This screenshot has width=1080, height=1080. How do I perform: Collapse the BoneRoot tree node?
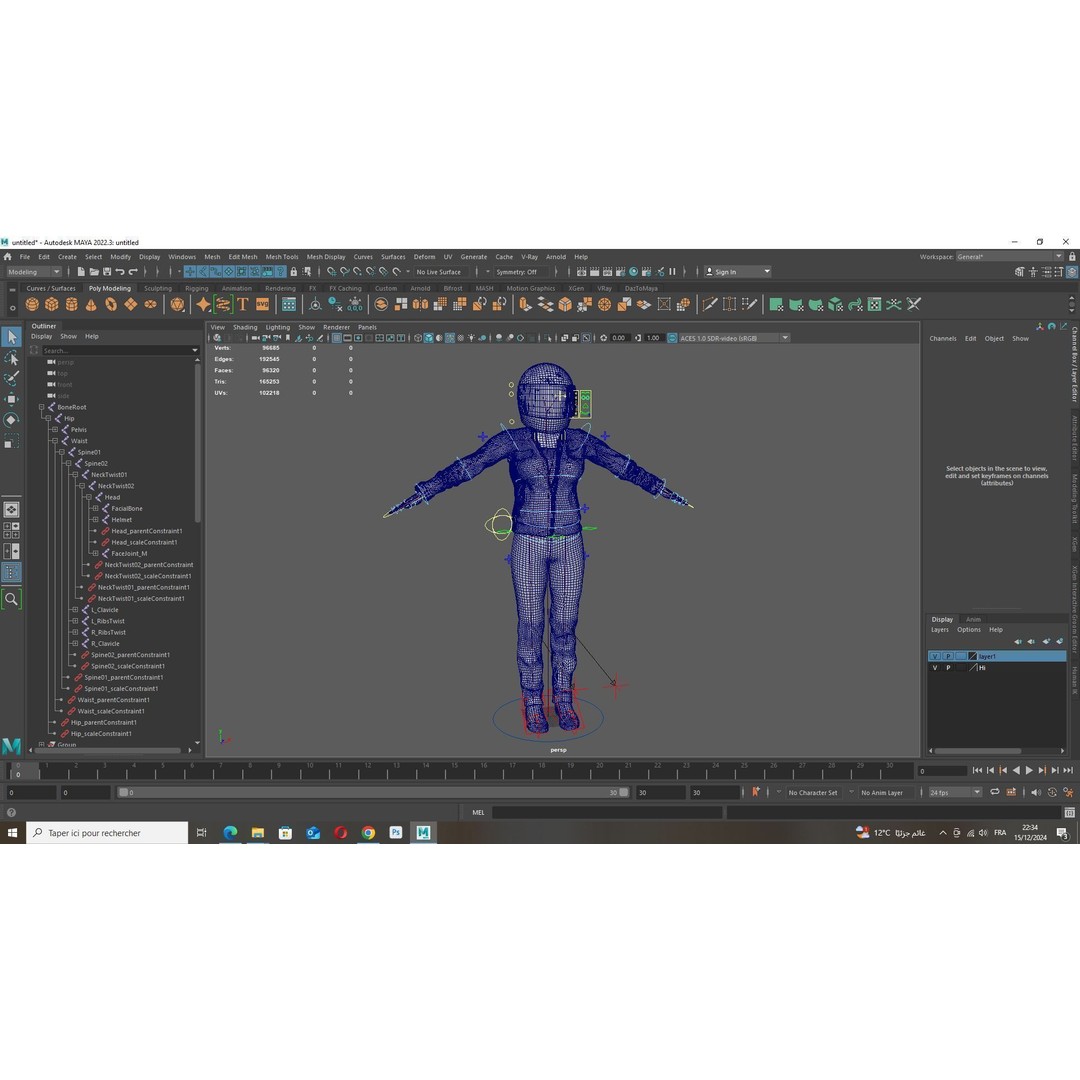pyautogui.click(x=41, y=407)
